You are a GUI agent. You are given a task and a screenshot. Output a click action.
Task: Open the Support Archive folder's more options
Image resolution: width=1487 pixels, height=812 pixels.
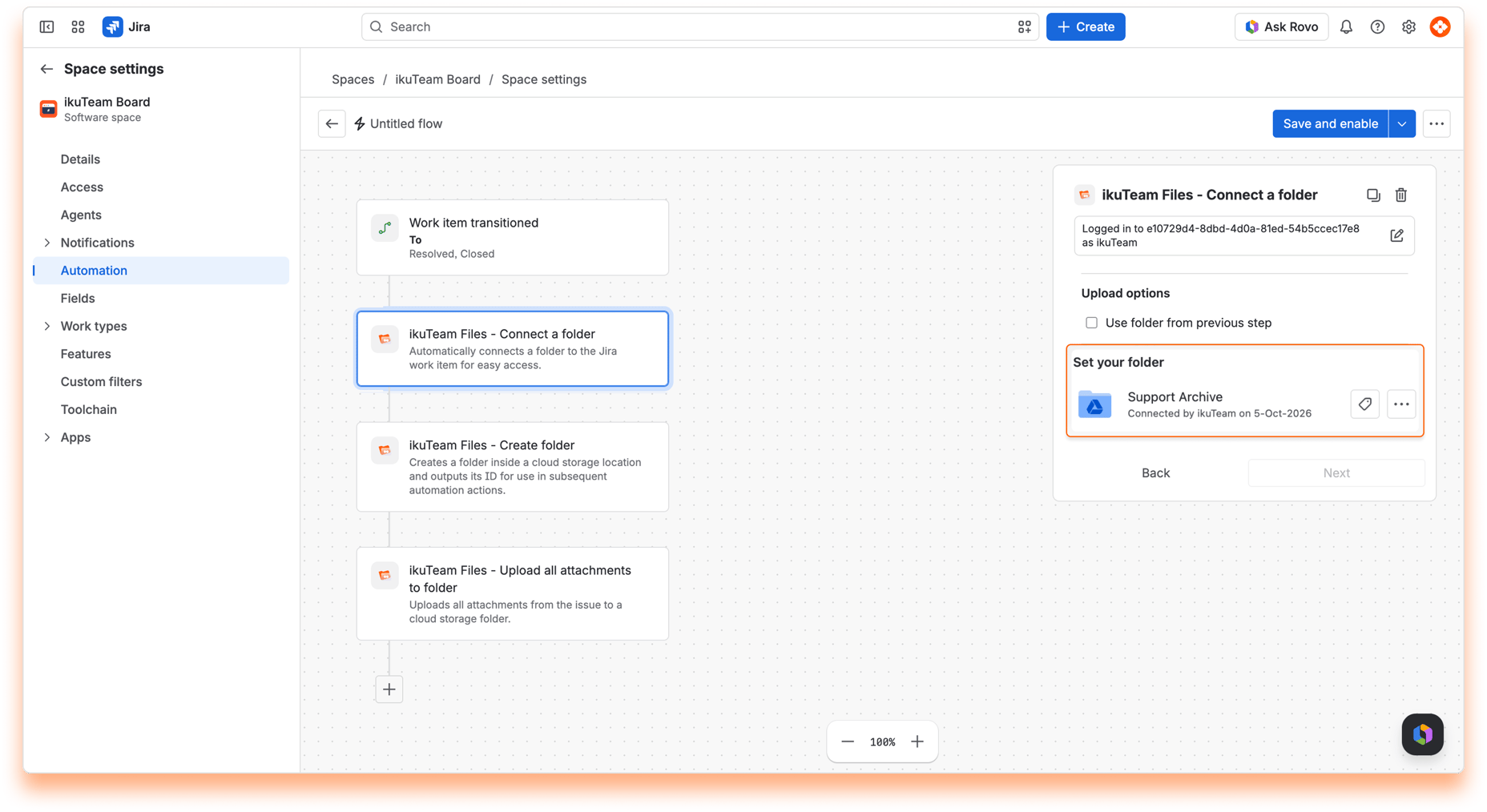[1400, 404]
